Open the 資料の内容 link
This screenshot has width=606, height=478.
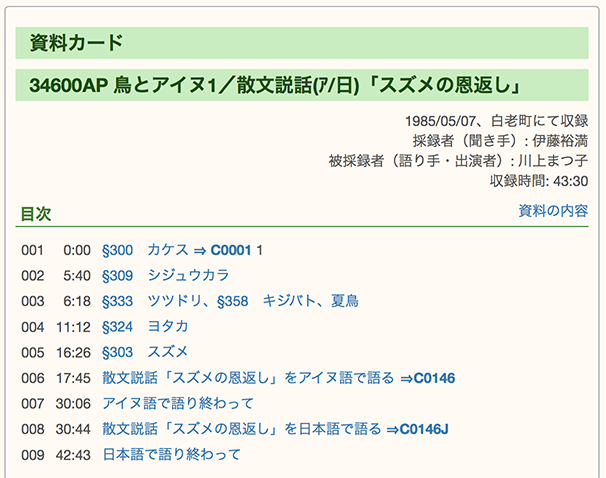(552, 211)
